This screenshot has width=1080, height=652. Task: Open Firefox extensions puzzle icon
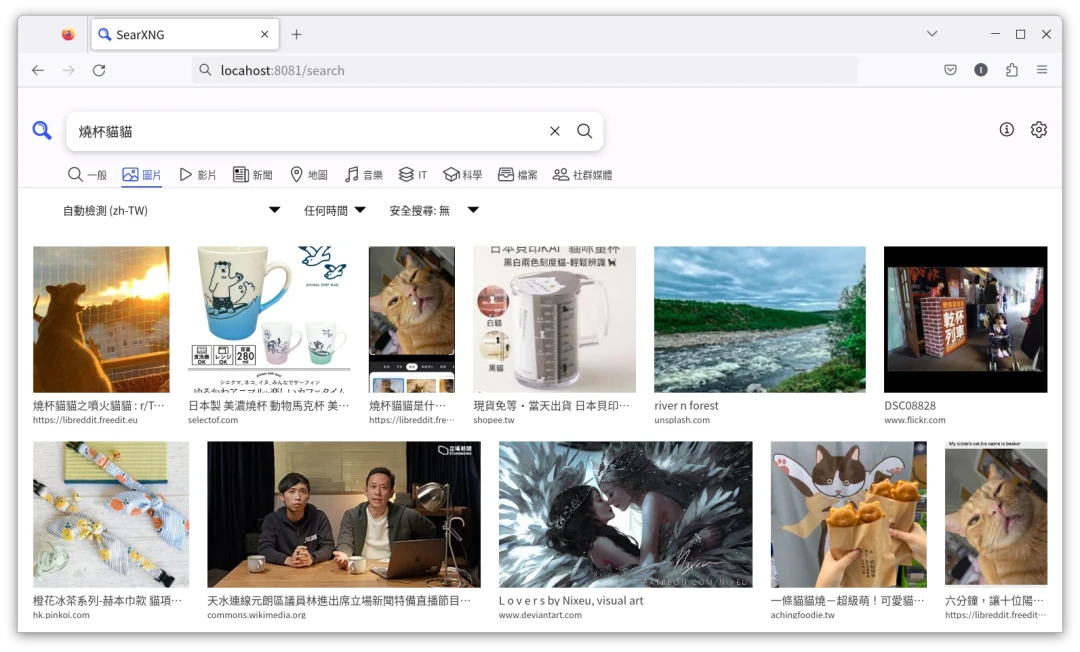(x=1012, y=70)
